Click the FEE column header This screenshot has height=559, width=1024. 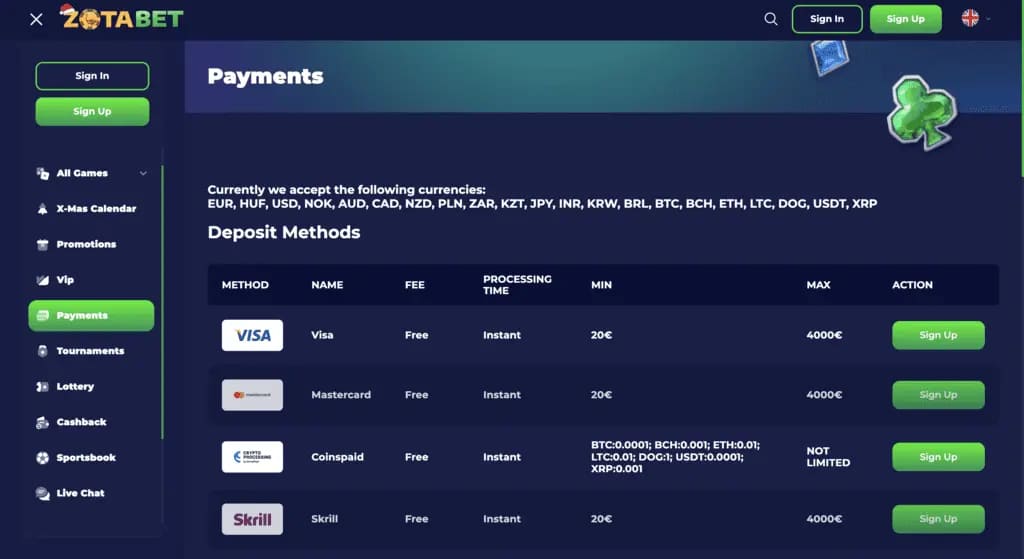point(415,285)
